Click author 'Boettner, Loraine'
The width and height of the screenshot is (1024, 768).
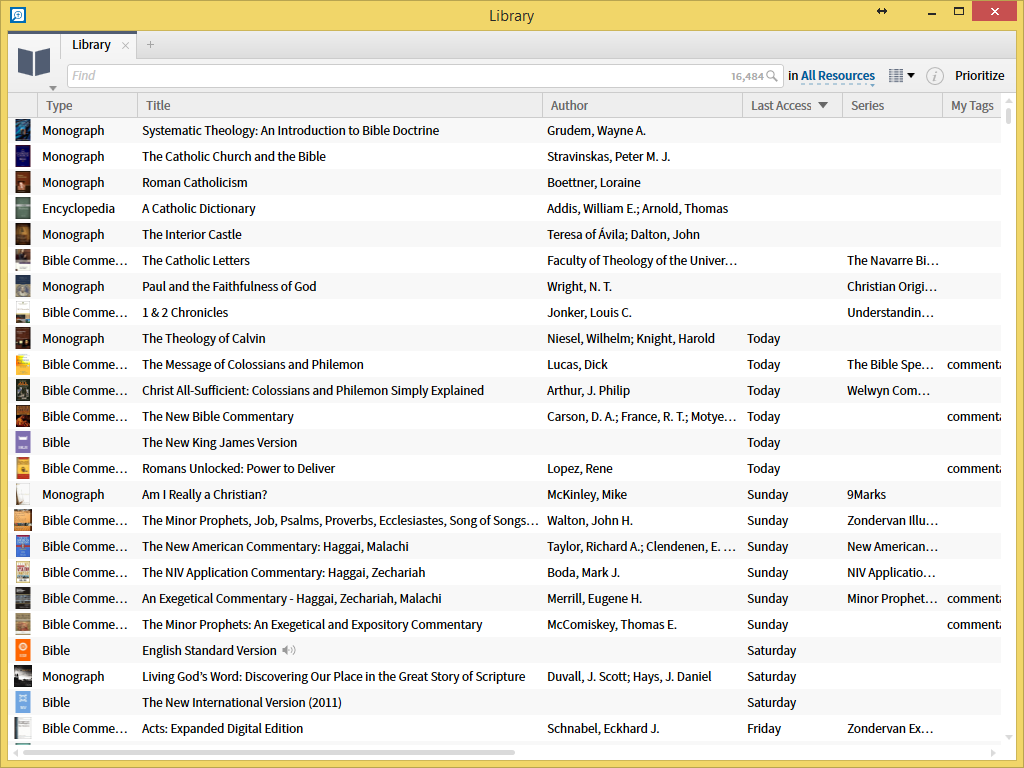coord(594,182)
